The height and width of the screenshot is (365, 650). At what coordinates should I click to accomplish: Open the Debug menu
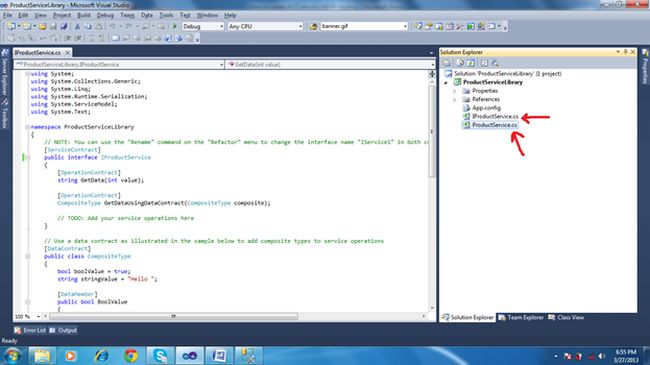tap(105, 15)
